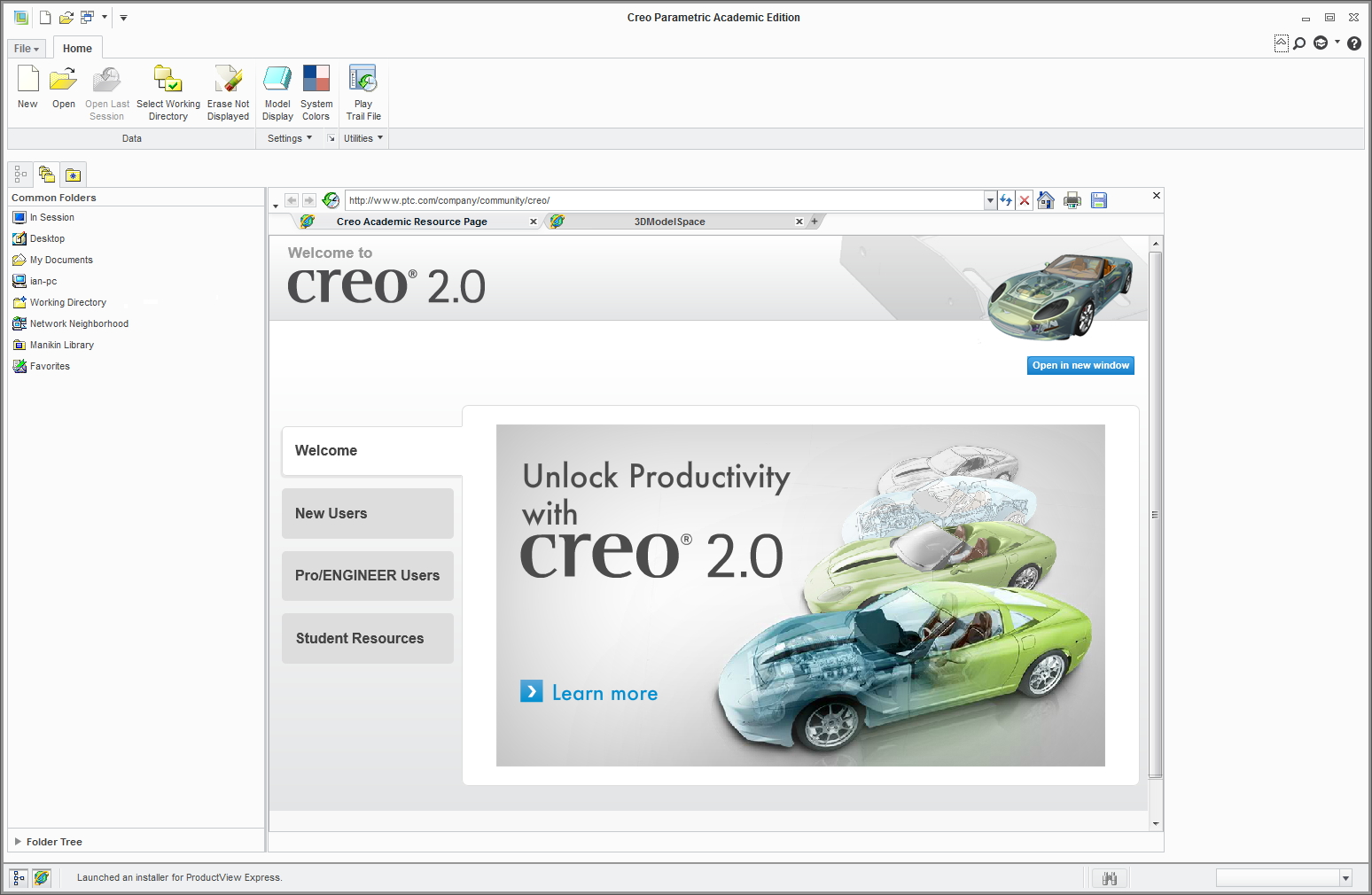Click the Creo application icon in title bar

click(x=20, y=17)
